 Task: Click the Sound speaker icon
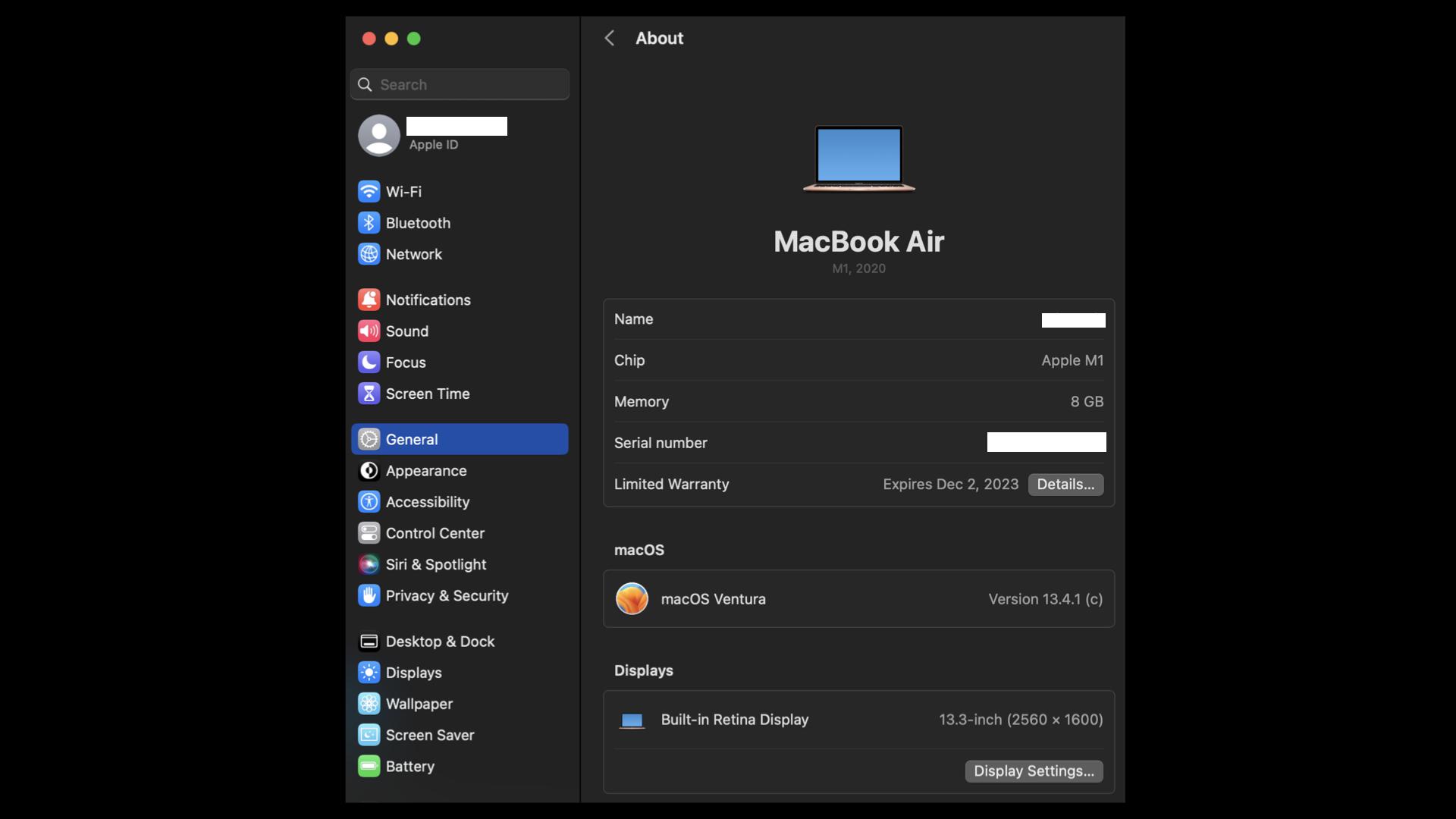click(x=369, y=331)
